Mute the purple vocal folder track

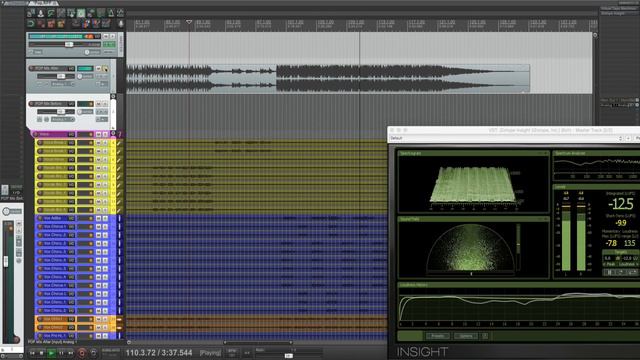click(x=98, y=134)
